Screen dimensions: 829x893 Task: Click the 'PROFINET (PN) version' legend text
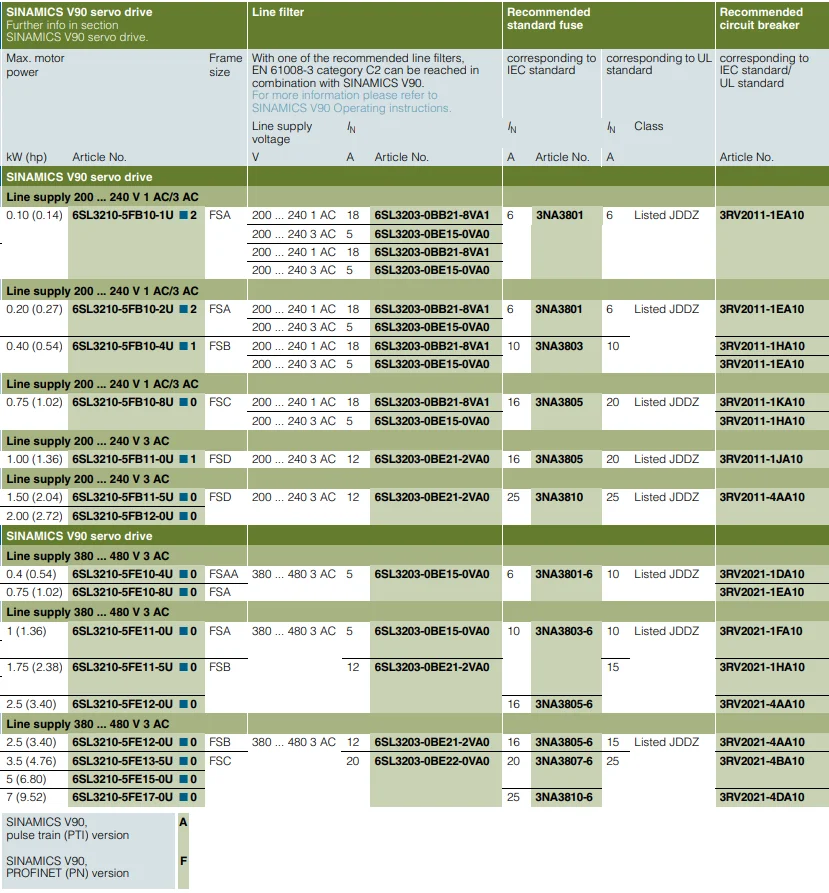(x=68, y=873)
